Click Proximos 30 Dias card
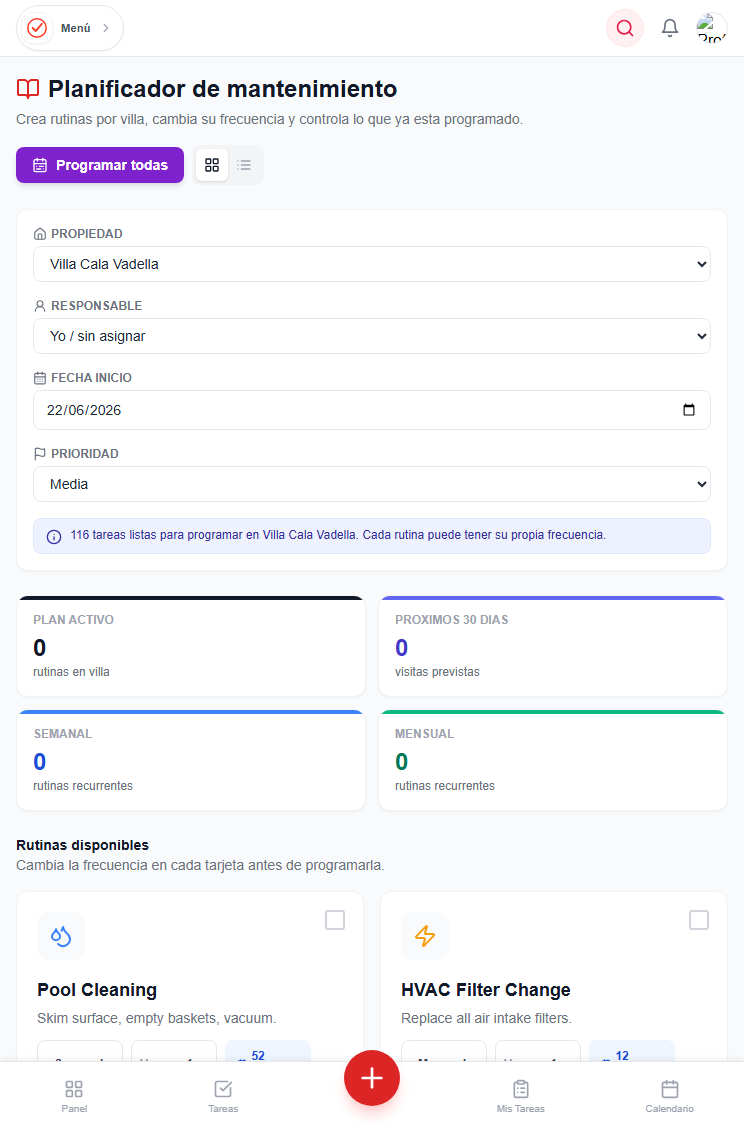The height and width of the screenshot is (1133, 744). click(553, 646)
